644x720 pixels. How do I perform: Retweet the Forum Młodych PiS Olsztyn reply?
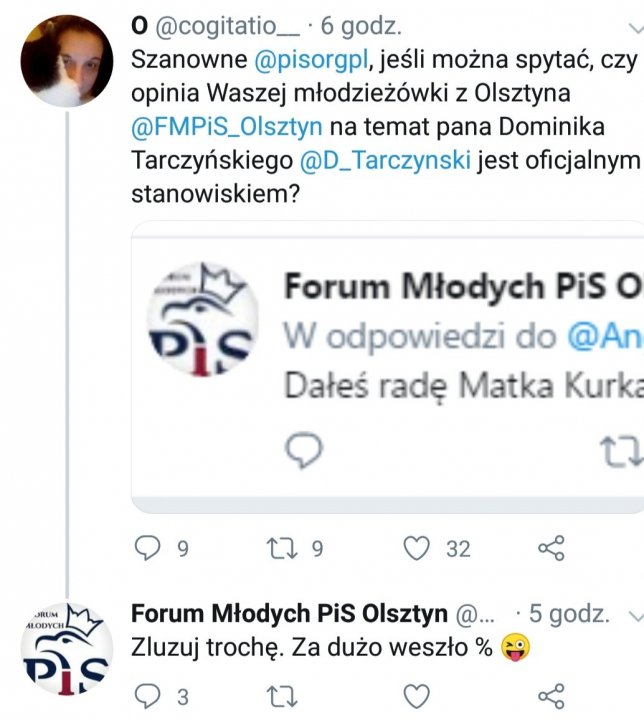coord(282,696)
